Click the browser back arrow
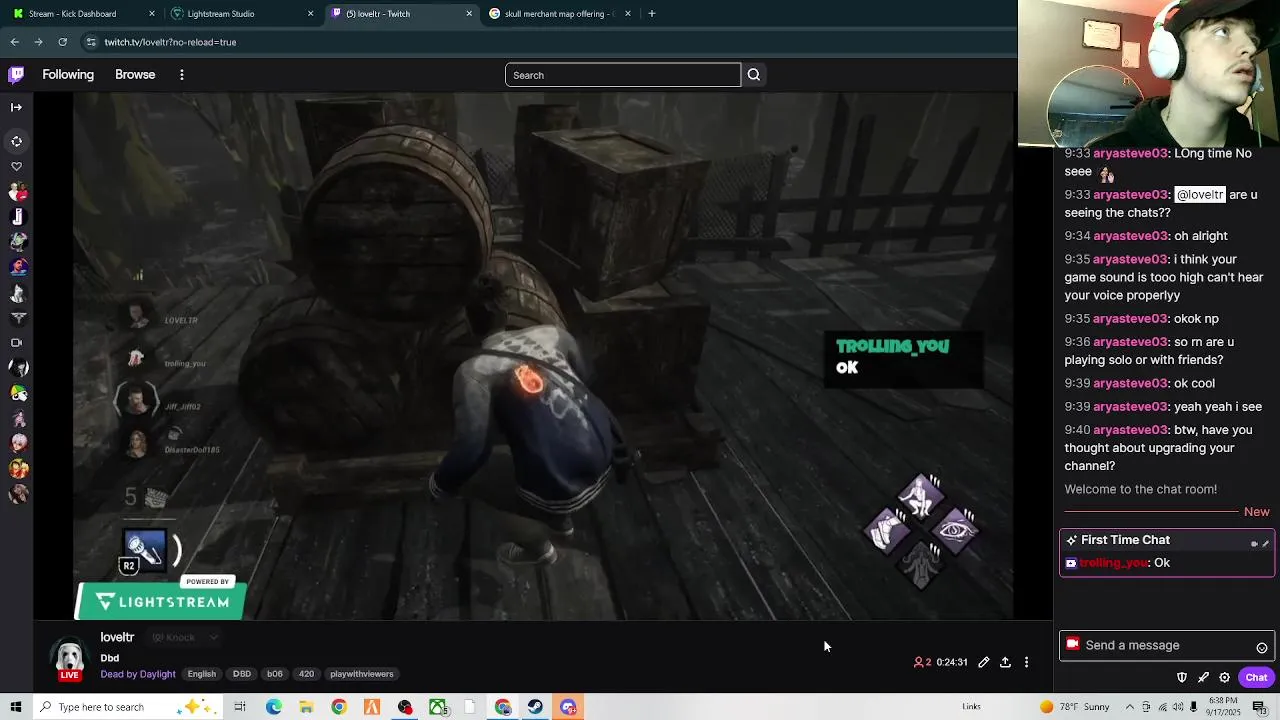 coord(14,42)
